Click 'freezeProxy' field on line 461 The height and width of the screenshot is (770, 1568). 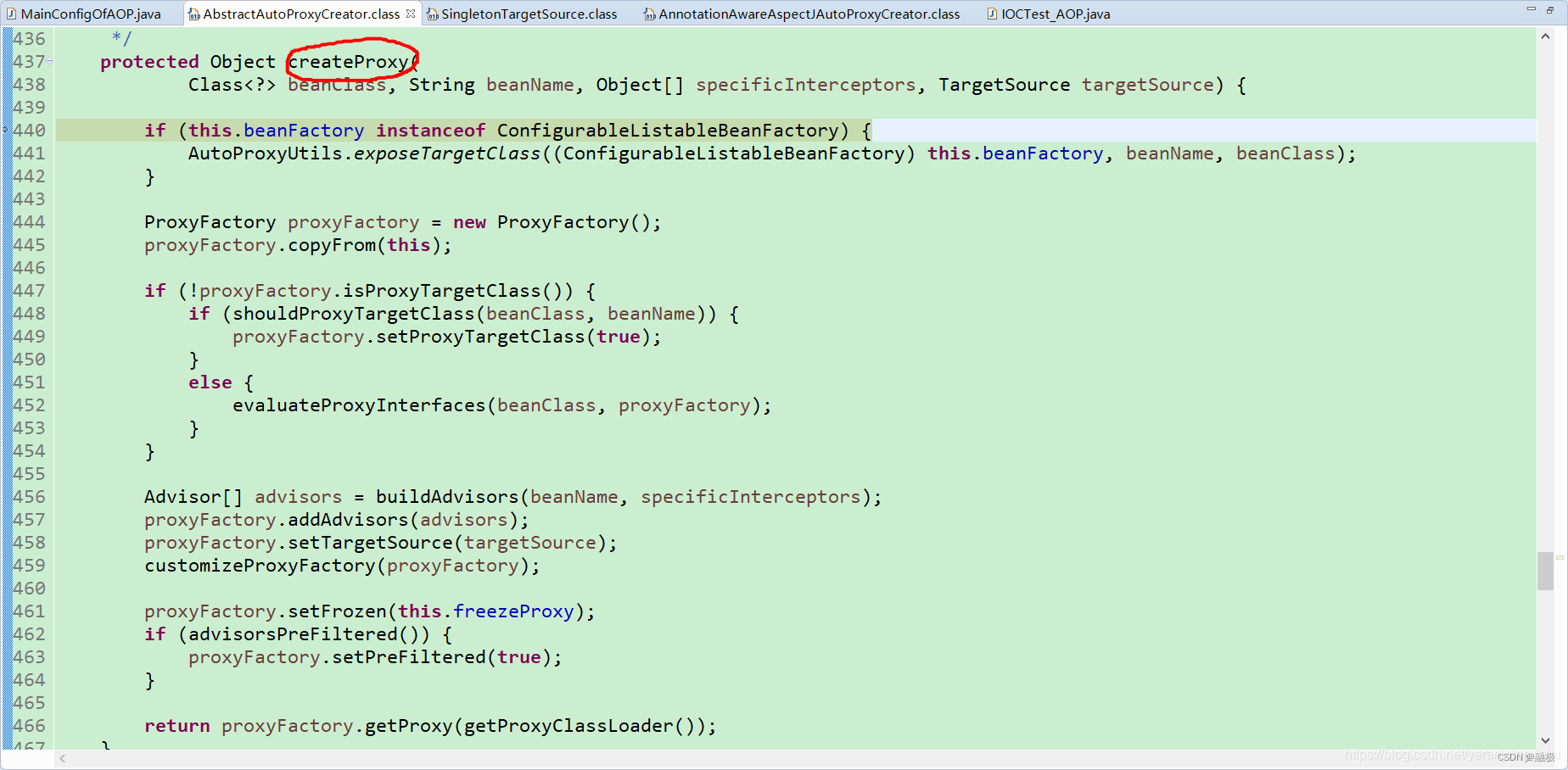(513, 611)
